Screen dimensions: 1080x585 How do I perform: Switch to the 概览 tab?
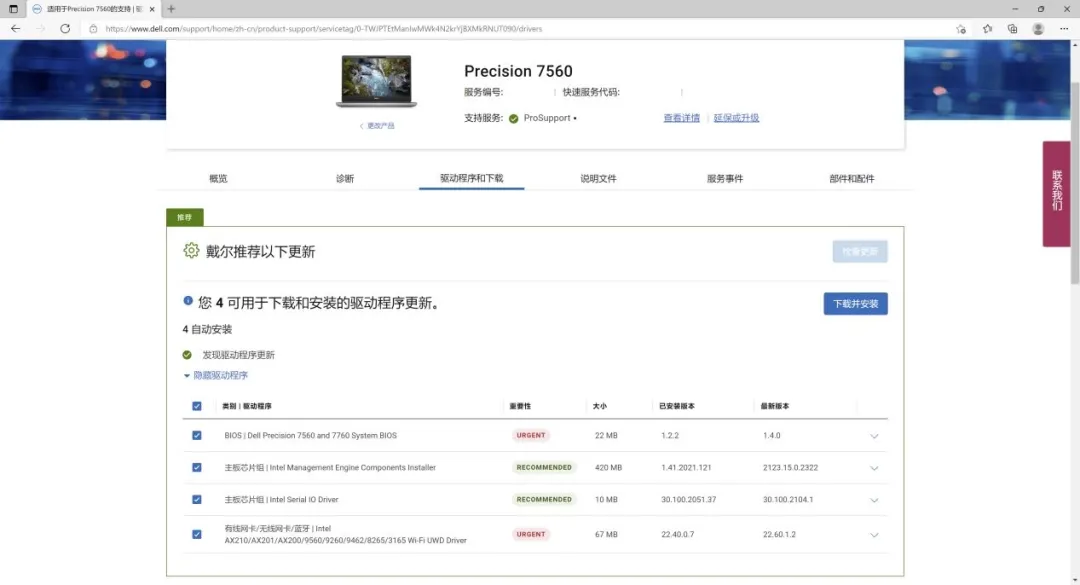pyautogui.click(x=218, y=178)
